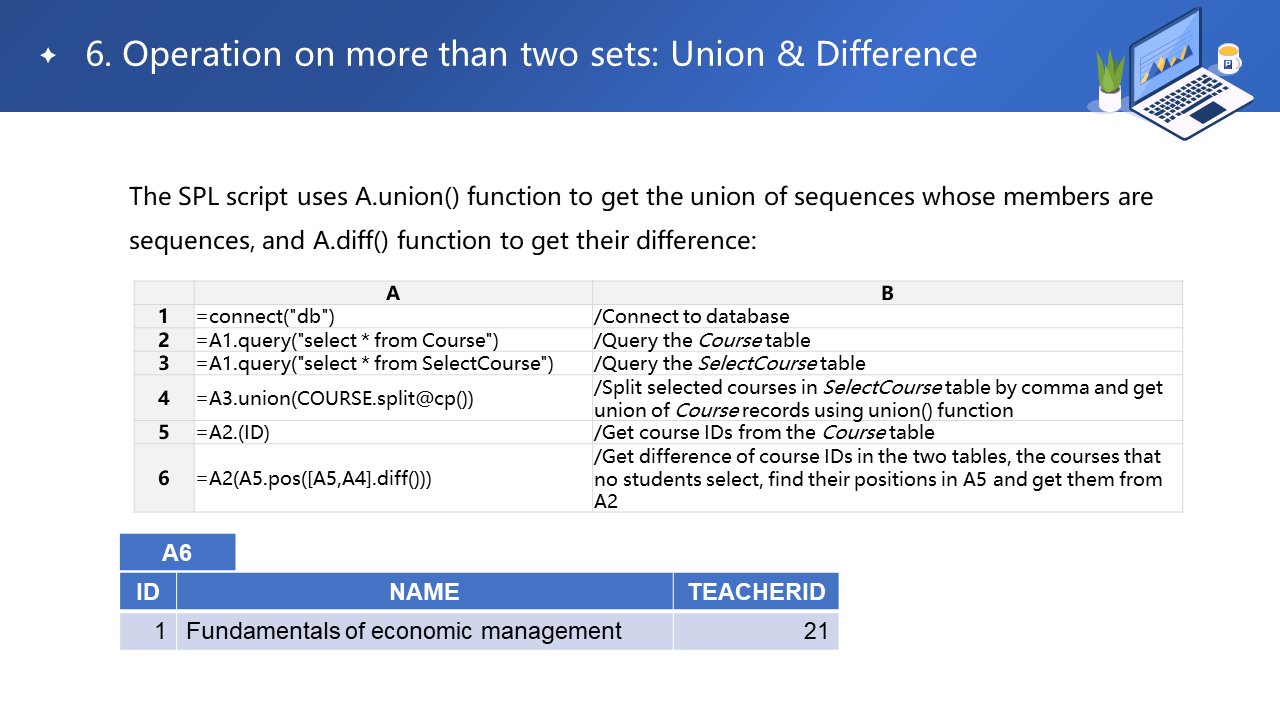Click the =A2.(ID) cell
This screenshot has width=1280, height=720.
click(x=393, y=433)
